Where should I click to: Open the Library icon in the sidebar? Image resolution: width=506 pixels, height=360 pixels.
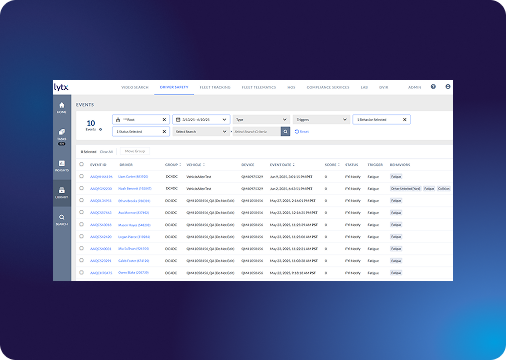click(62, 193)
